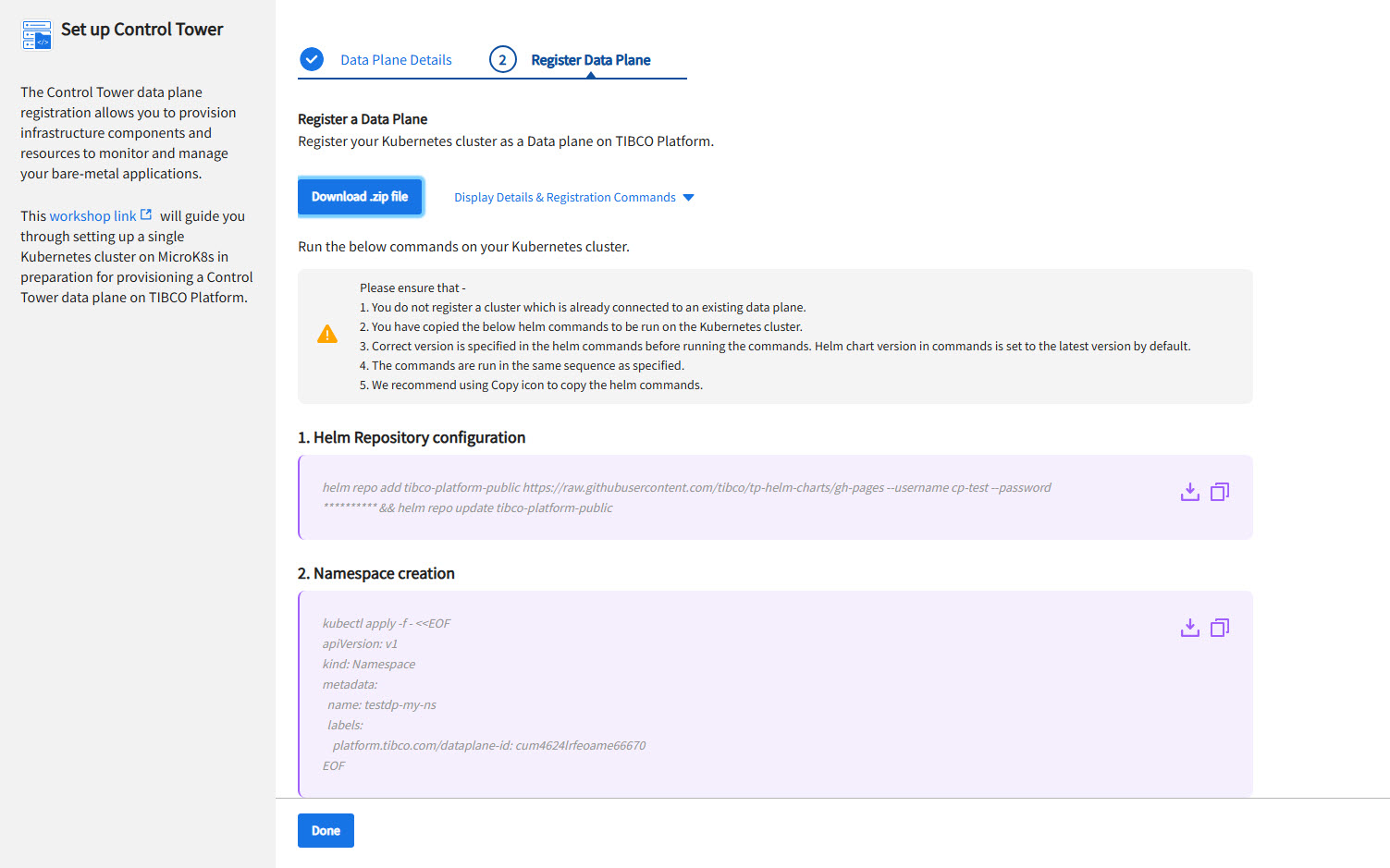
Task: Click warning item about already connected cluster
Action: pos(583,307)
